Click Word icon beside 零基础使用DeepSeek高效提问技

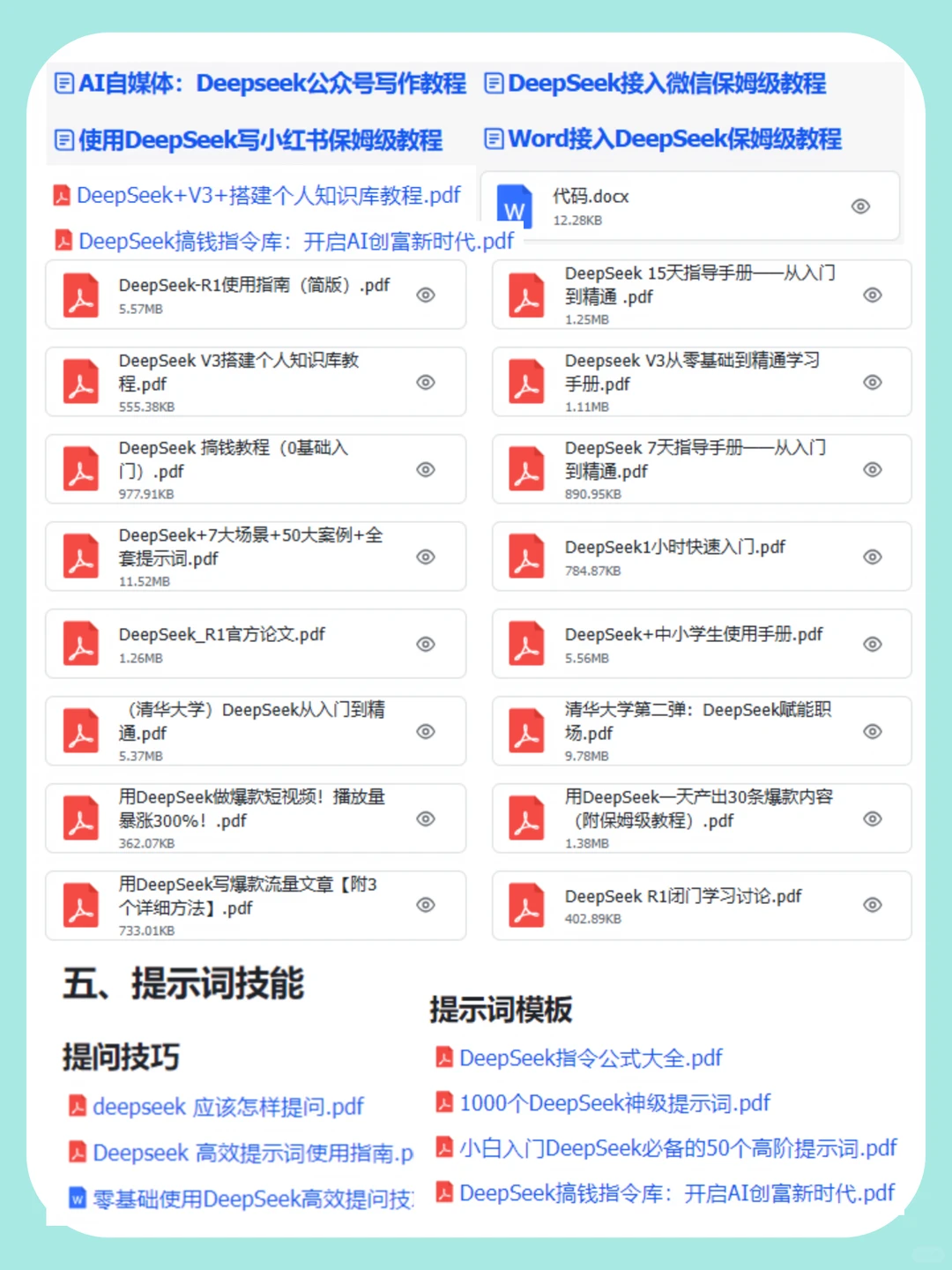[78, 1199]
